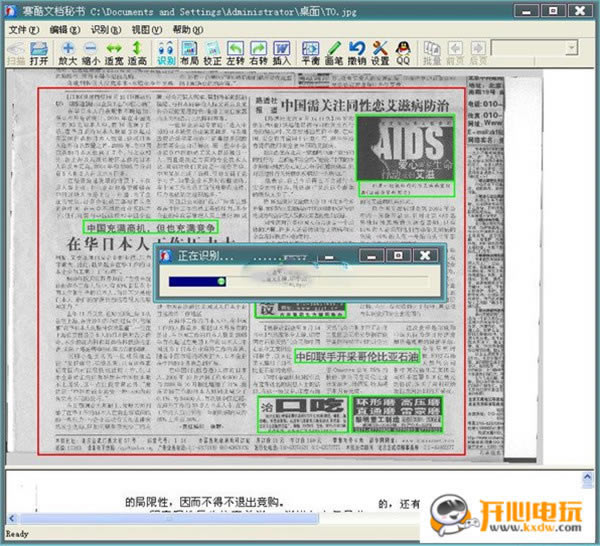Select region 中国充满商机，但也充满竞争

point(151,227)
